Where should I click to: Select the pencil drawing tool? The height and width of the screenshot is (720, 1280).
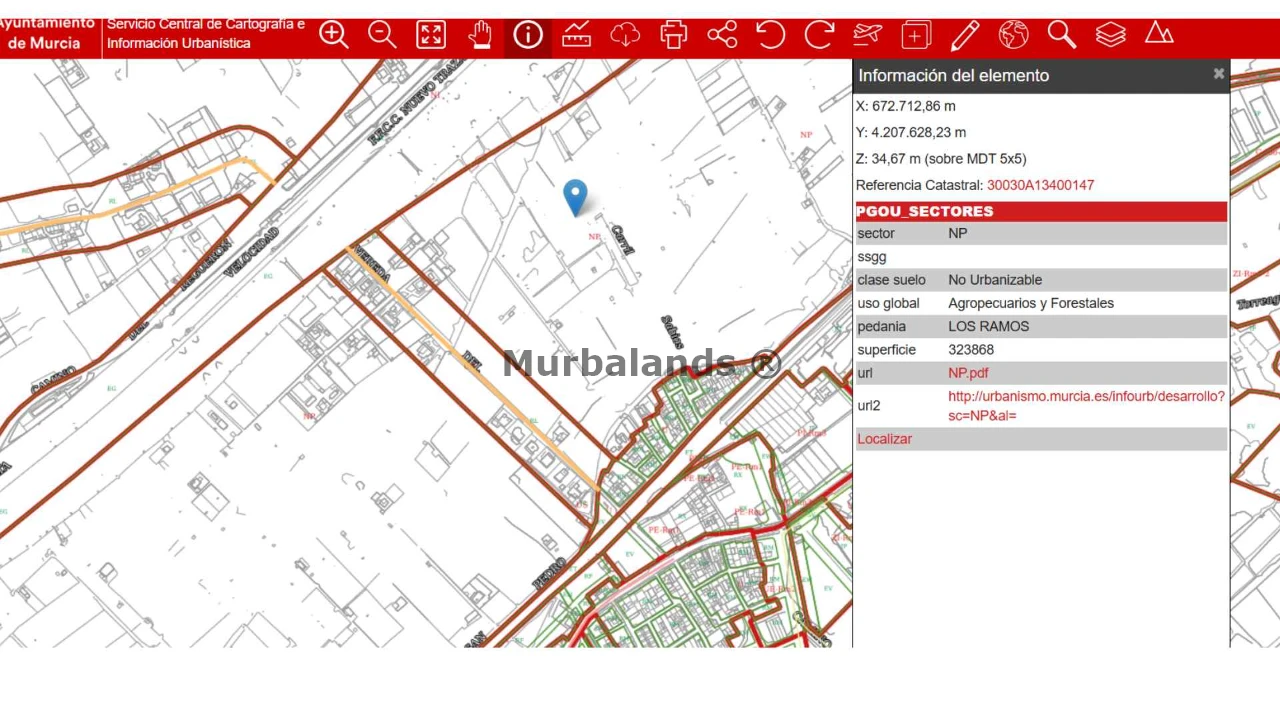pyautogui.click(x=965, y=35)
